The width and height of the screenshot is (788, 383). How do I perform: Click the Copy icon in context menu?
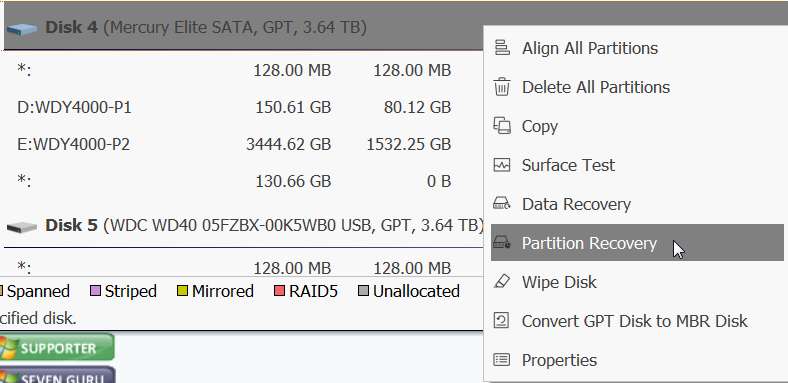502,126
